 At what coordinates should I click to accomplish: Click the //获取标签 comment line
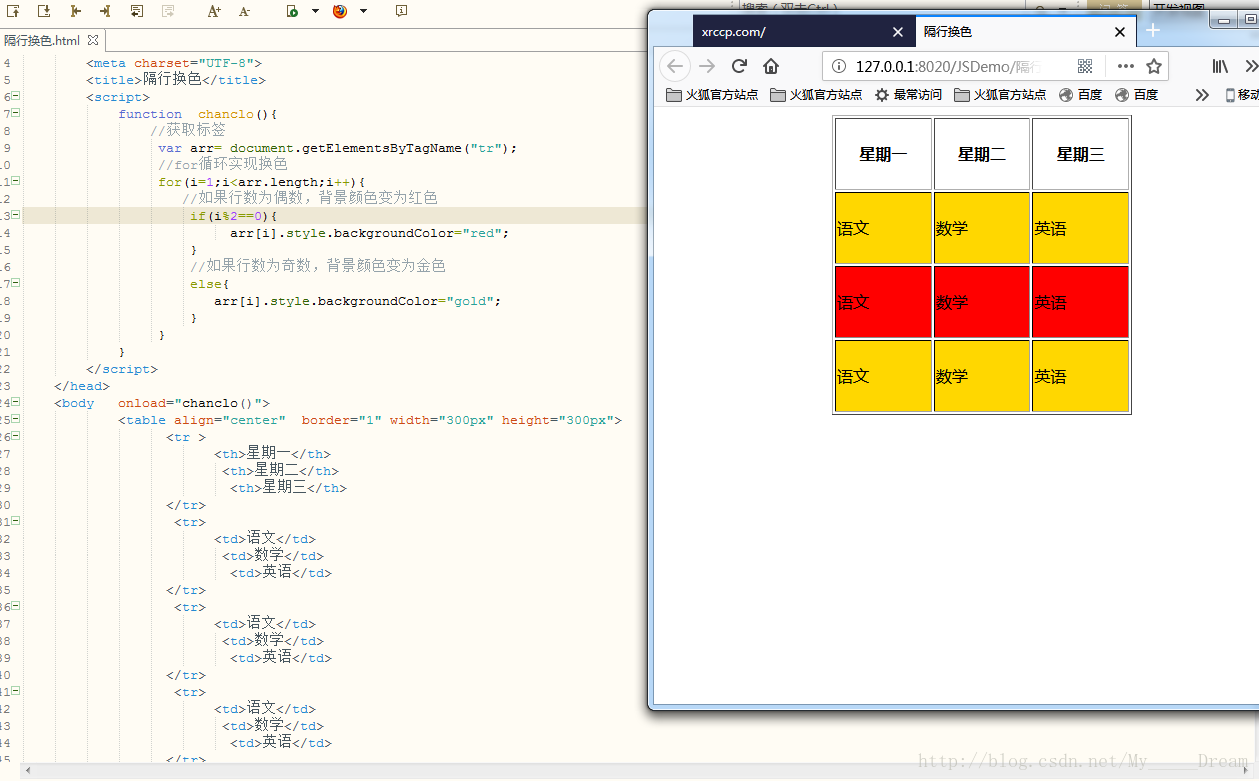tap(188, 131)
